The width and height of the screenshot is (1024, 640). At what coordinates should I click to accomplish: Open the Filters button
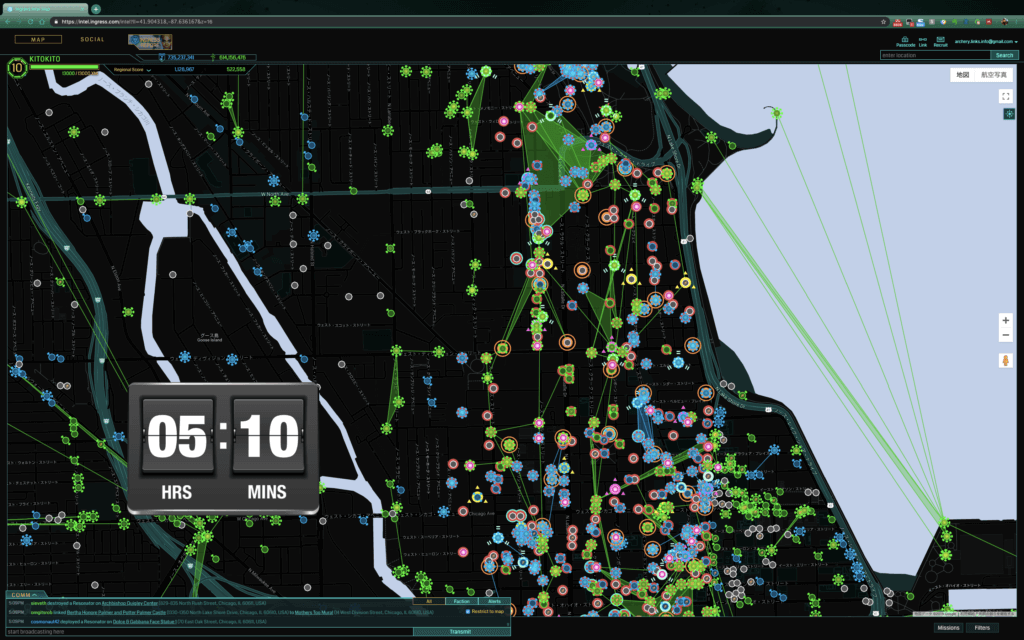point(982,628)
